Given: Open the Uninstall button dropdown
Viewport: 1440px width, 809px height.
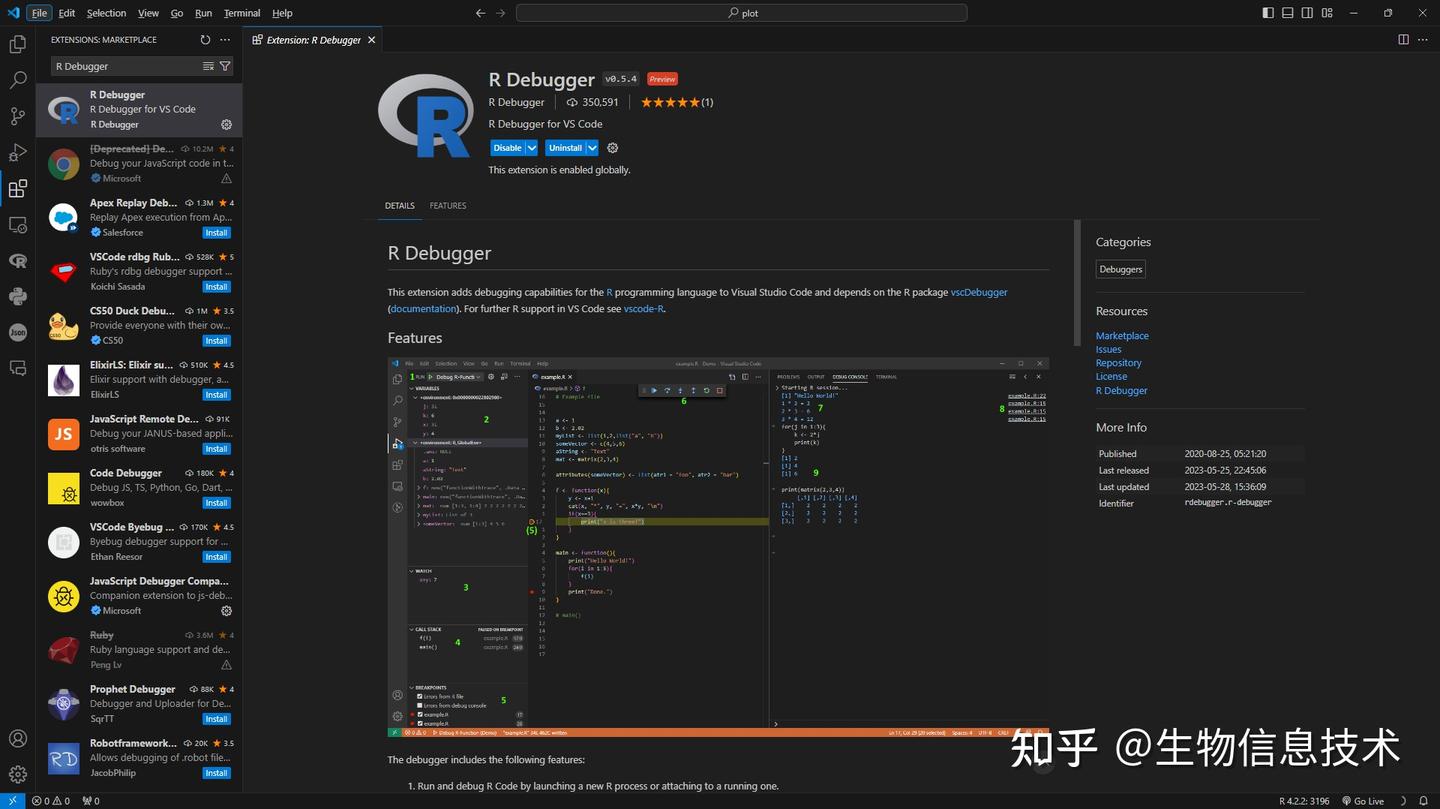Looking at the screenshot, I should (x=592, y=147).
